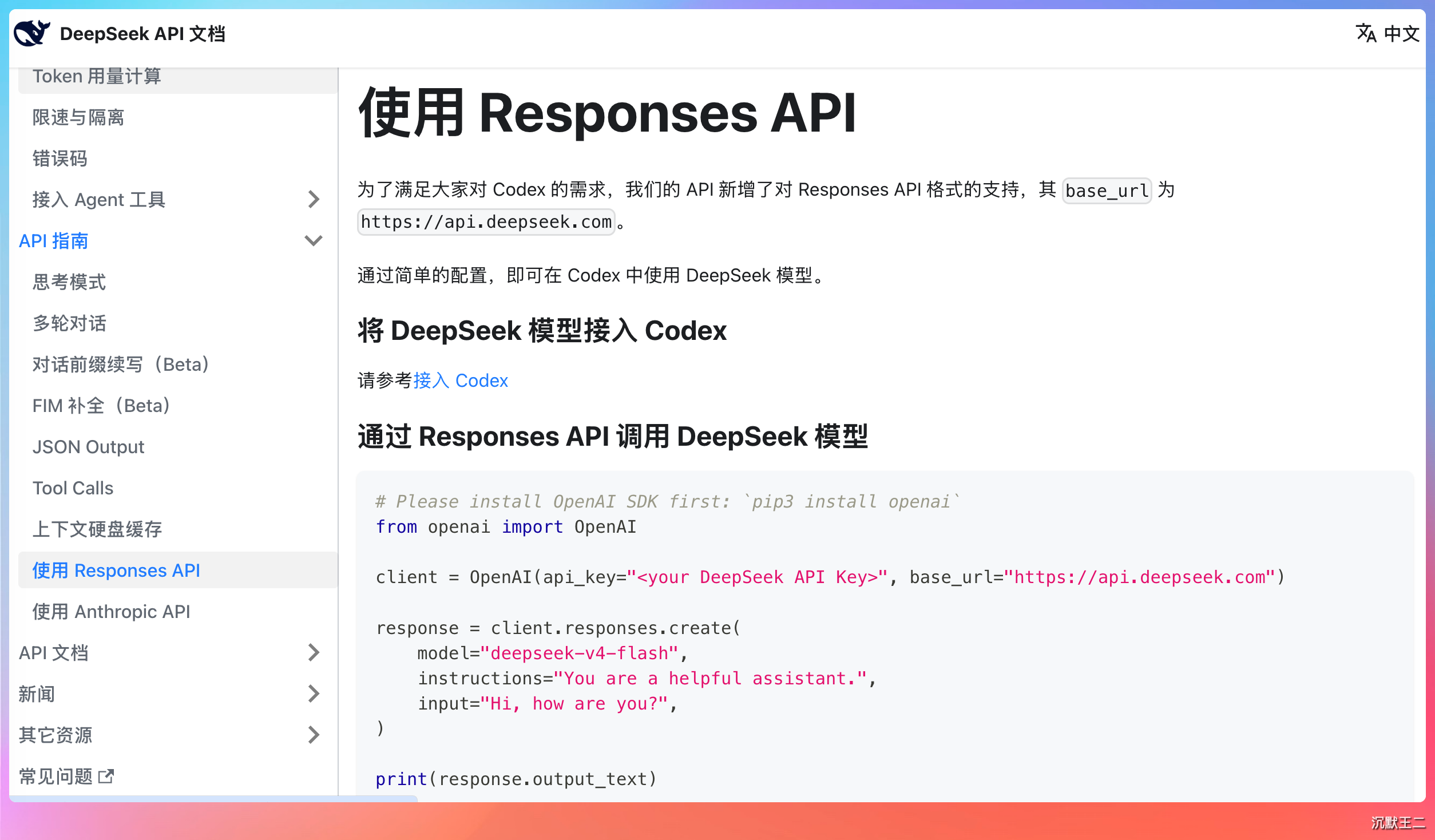The height and width of the screenshot is (840, 1435).
Task: Expand the API 文档 chevron
Action: click(x=314, y=652)
